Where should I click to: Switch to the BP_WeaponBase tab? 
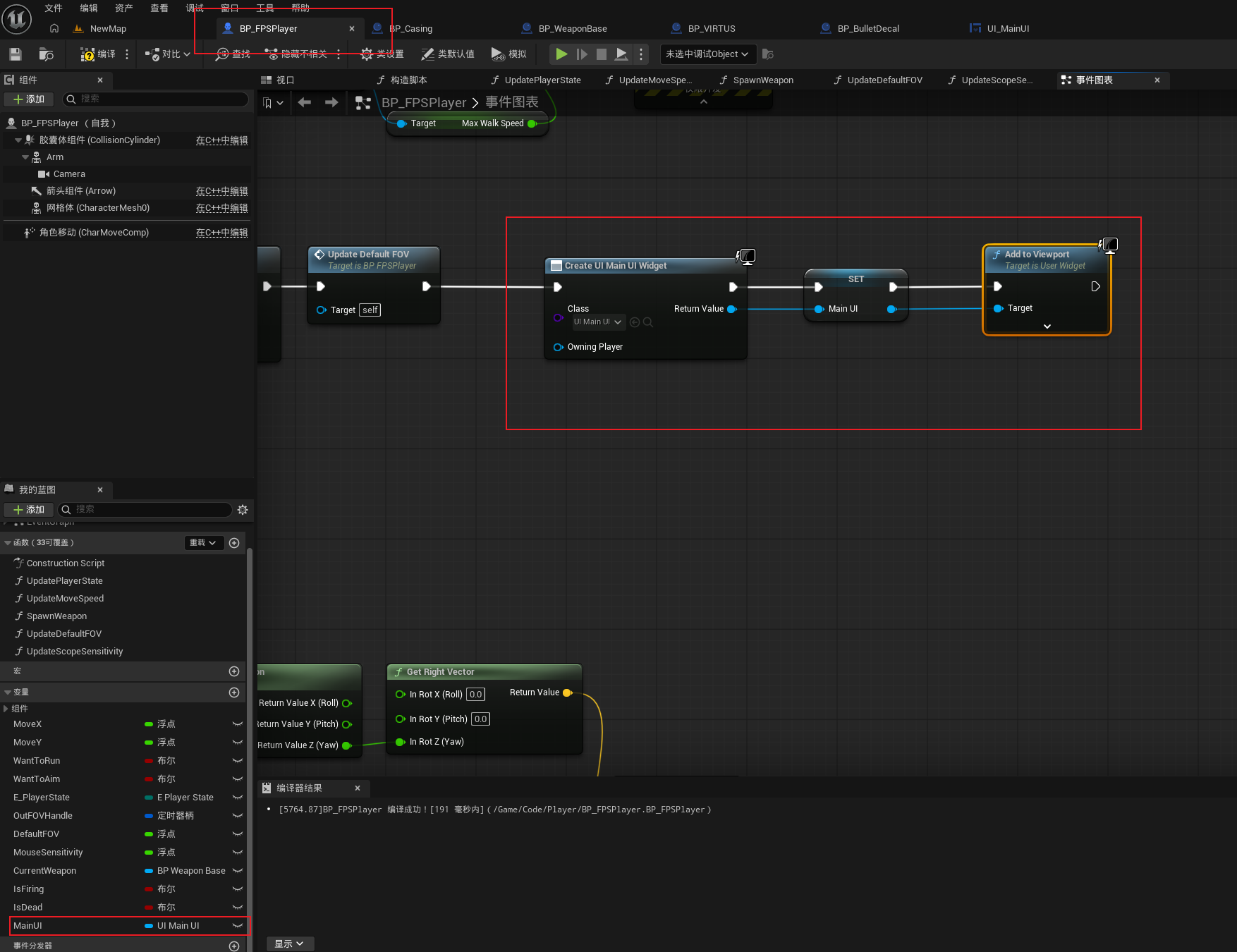(x=572, y=28)
